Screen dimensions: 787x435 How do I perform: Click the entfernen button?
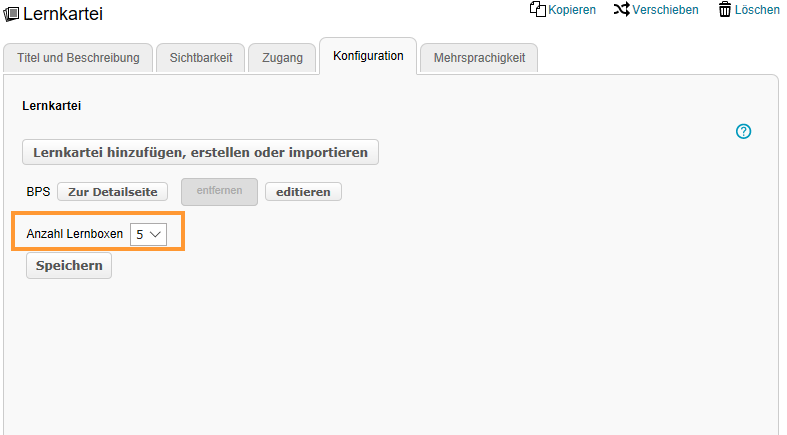[x=219, y=191]
